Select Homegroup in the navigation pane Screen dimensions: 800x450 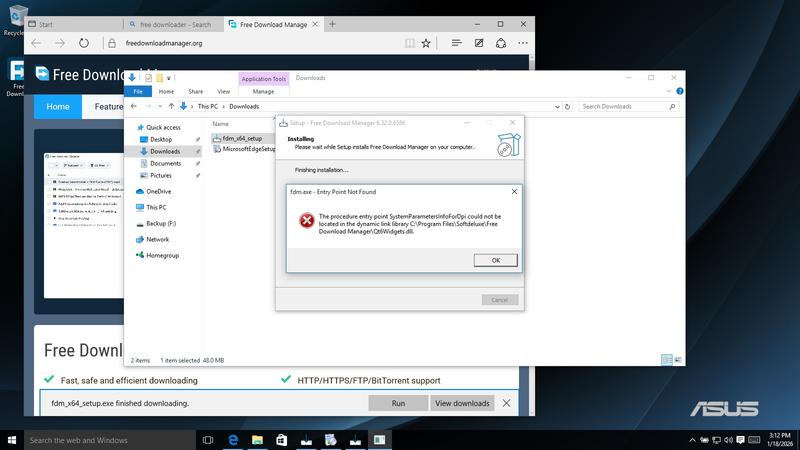tap(162, 255)
